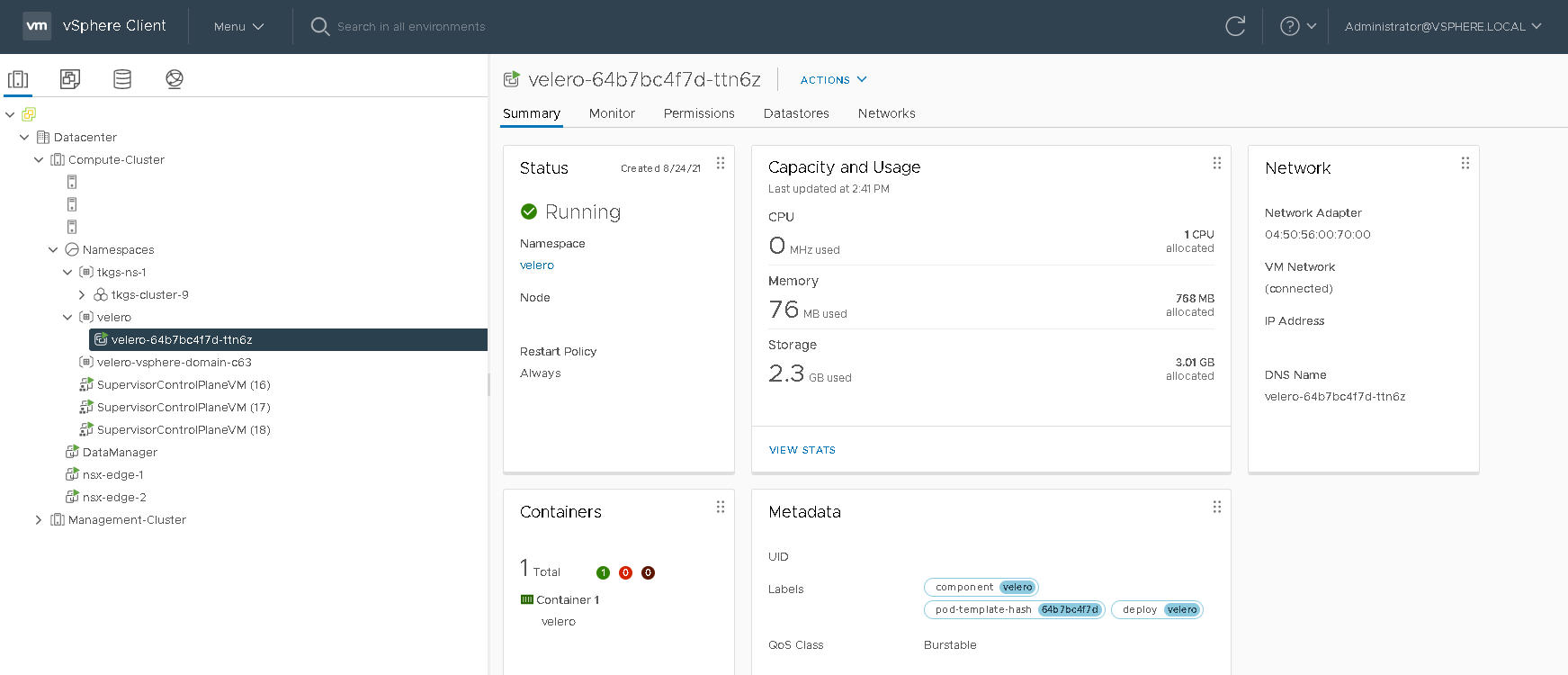This screenshot has height=675, width=1568.
Task: Click the green running containers count badge
Action: (603, 572)
